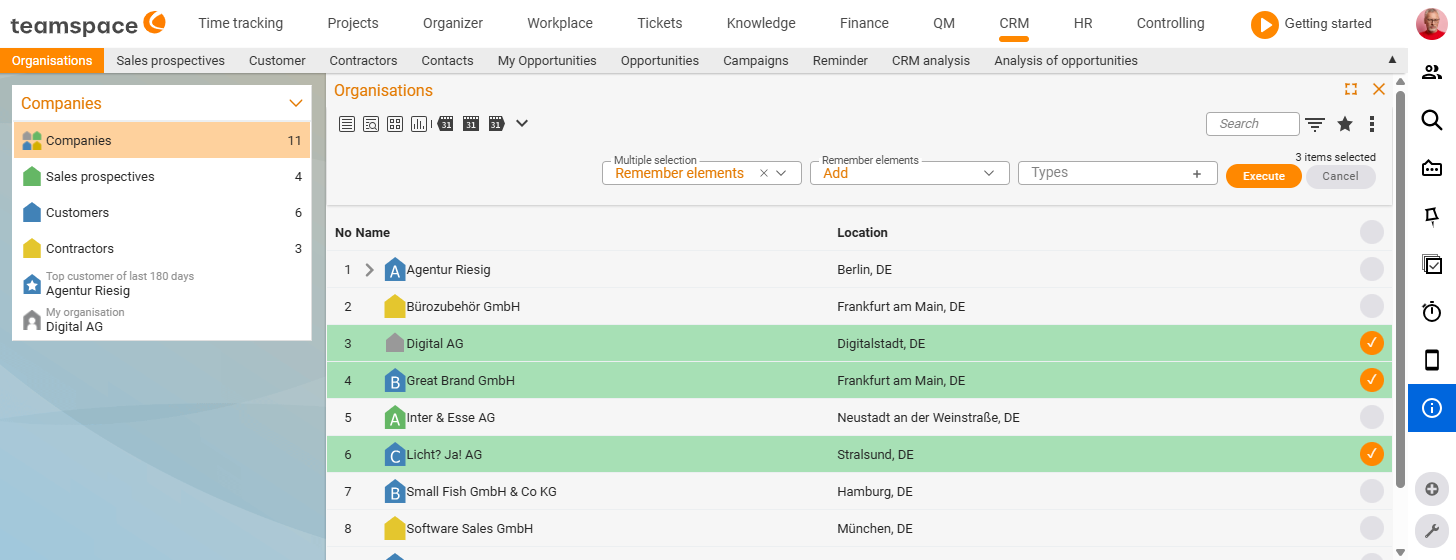Switch to the Opportunities tab
This screenshot has width=1456, height=560.
(660, 60)
